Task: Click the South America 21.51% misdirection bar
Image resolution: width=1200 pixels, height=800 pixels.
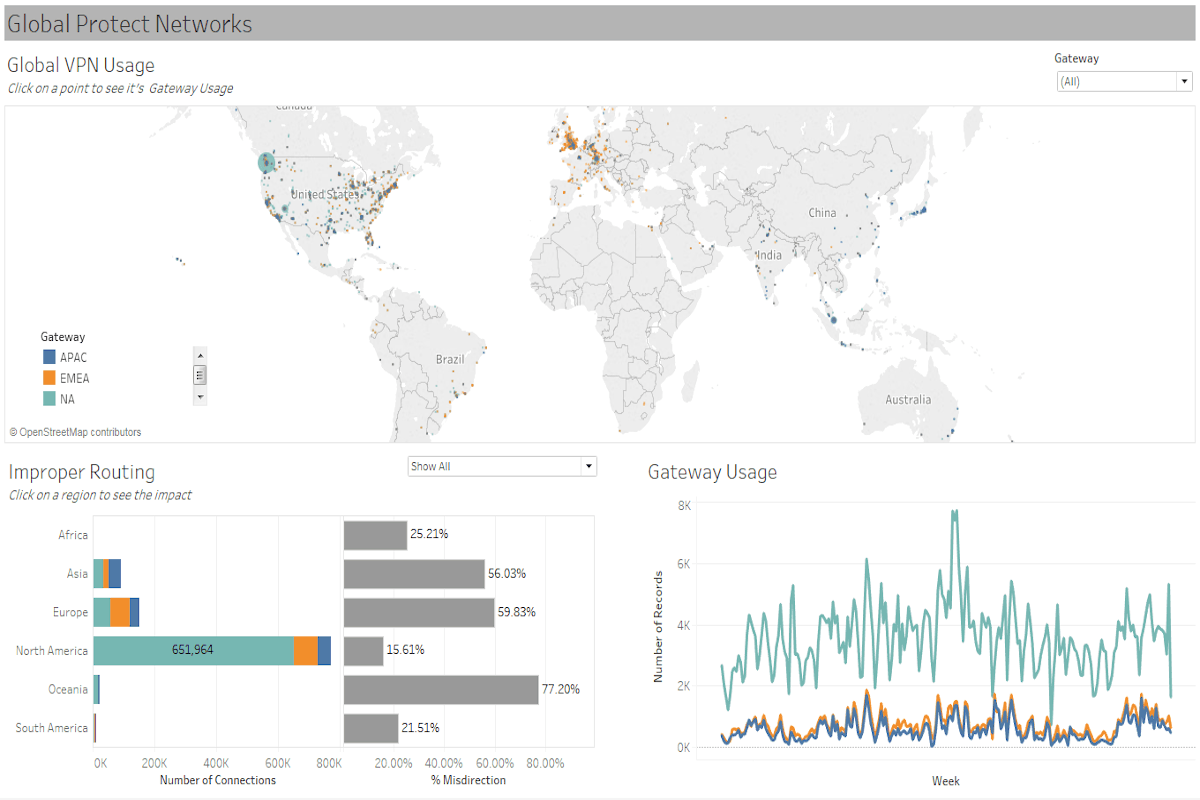Action: pos(370,728)
